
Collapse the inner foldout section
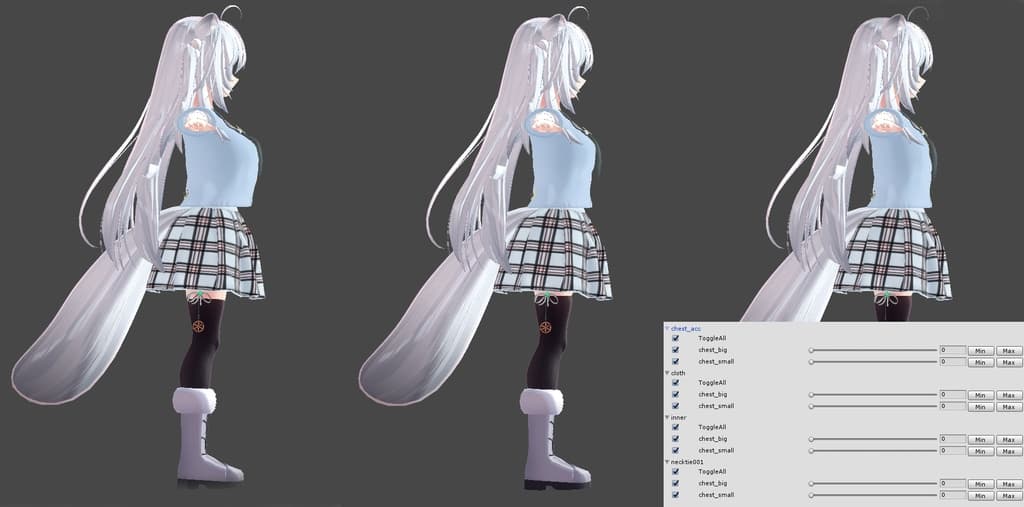[x=667, y=417]
